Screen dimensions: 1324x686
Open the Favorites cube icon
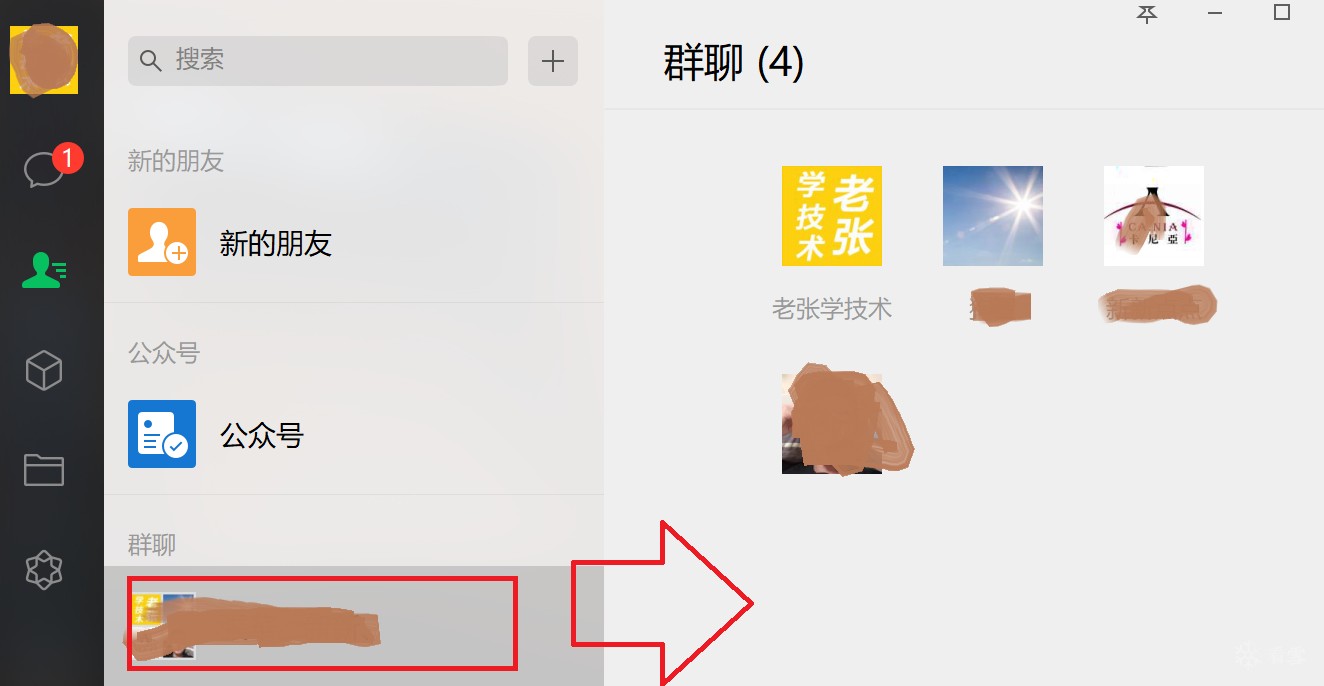click(x=44, y=371)
